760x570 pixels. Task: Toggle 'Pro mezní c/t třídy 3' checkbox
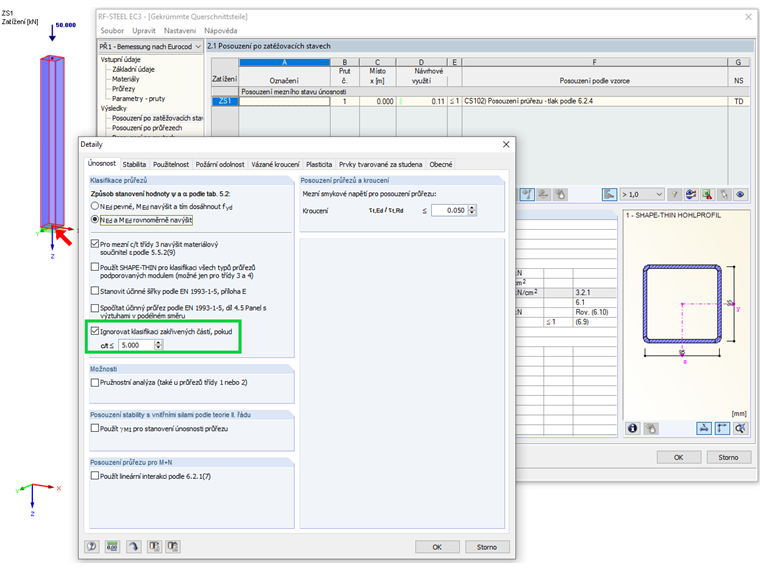click(95, 244)
